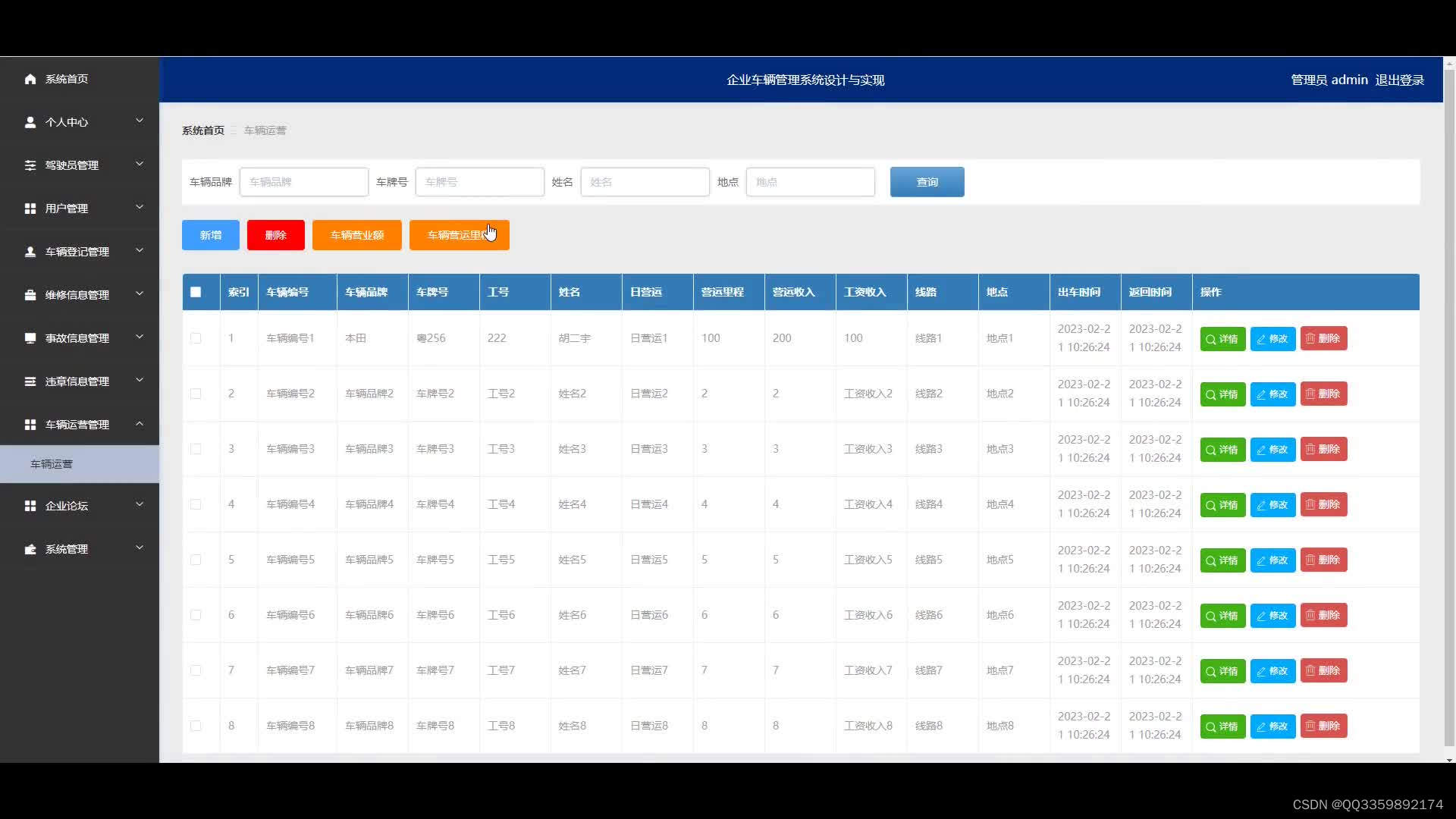1456x819 pixels.
Task: Select the checkbox for row index 3
Action: [x=196, y=449]
